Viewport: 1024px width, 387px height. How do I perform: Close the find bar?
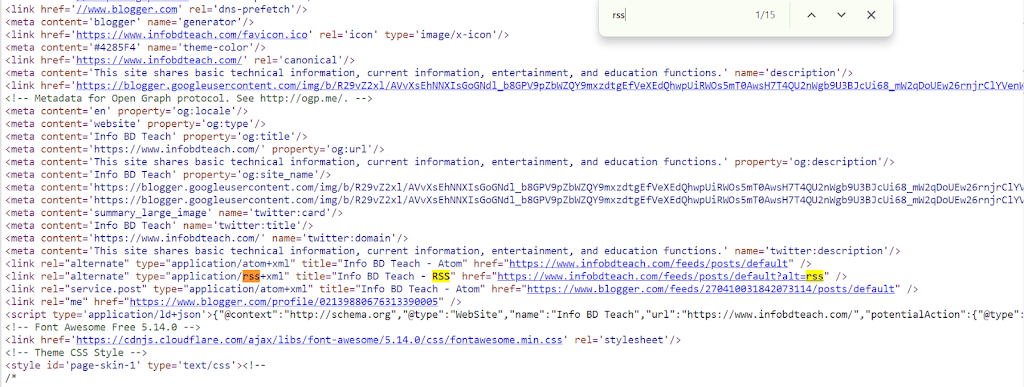click(871, 15)
